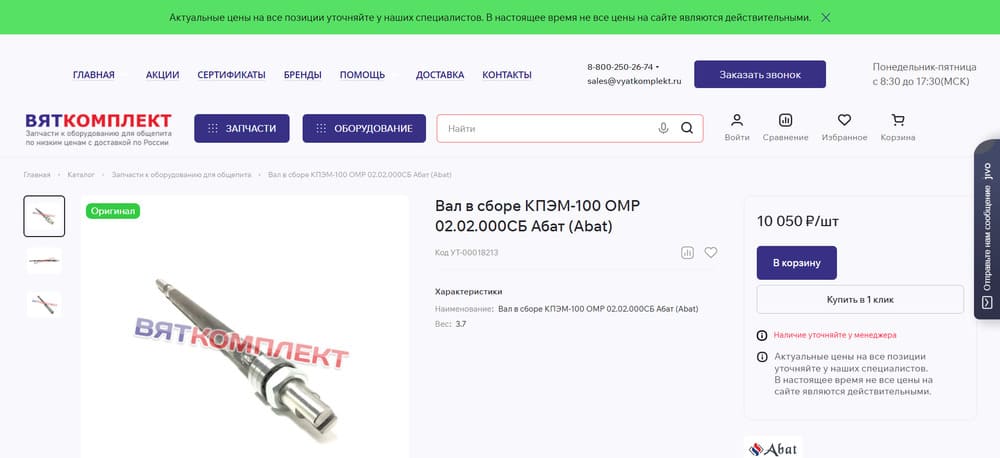This screenshot has height=458, width=1000.
Task: Click the magnifier search icon
Action: pyautogui.click(x=687, y=128)
